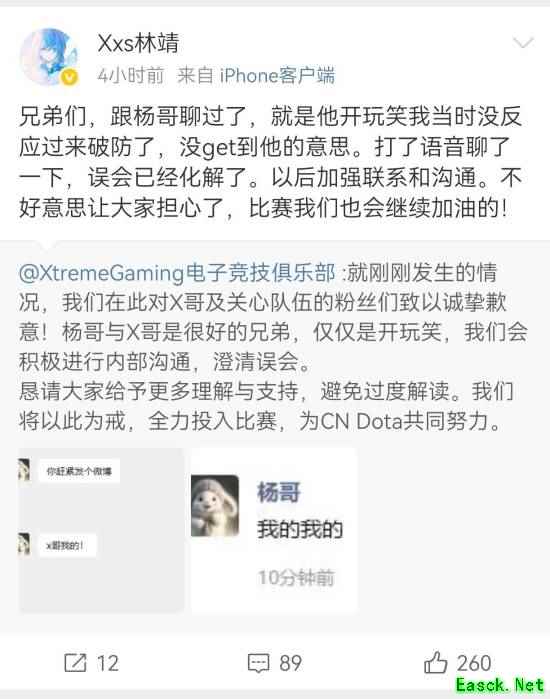Screen dimensions: 550x699
Task: Visit @XtremeGaming电子竞技俱乐部 mention link
Action: pos(177,272)
